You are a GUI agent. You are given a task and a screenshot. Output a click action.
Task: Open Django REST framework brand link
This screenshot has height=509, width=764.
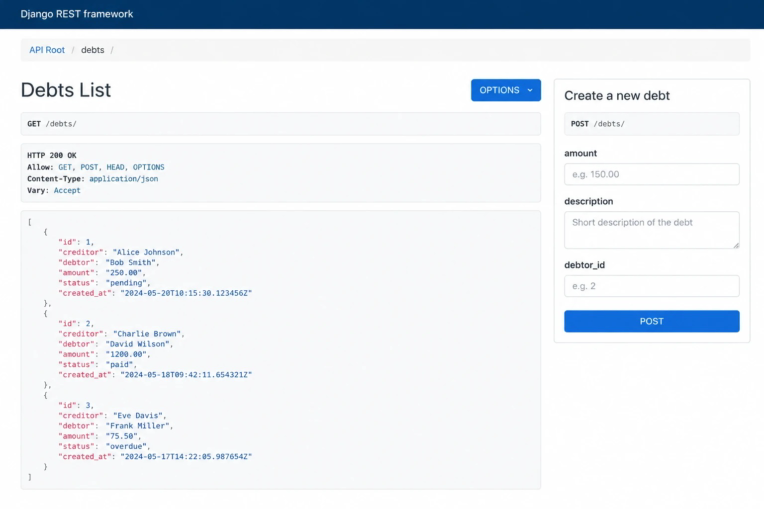(76, 14)
